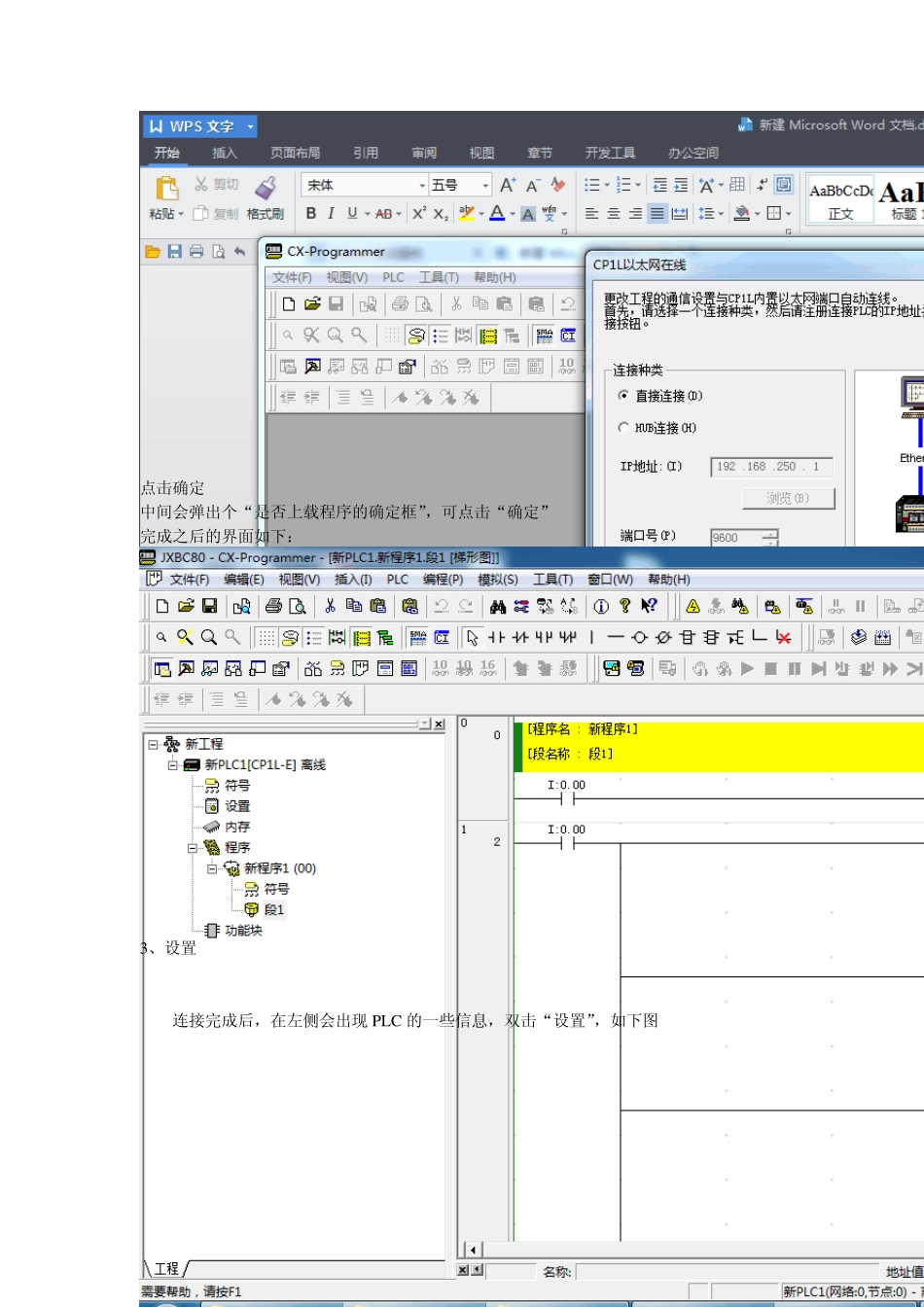Image resolution: width=924 pixels, height=1307 pixels.
Task: Select the horizontal line tool in ladder toolbar
Action: [x=616, y=637]
